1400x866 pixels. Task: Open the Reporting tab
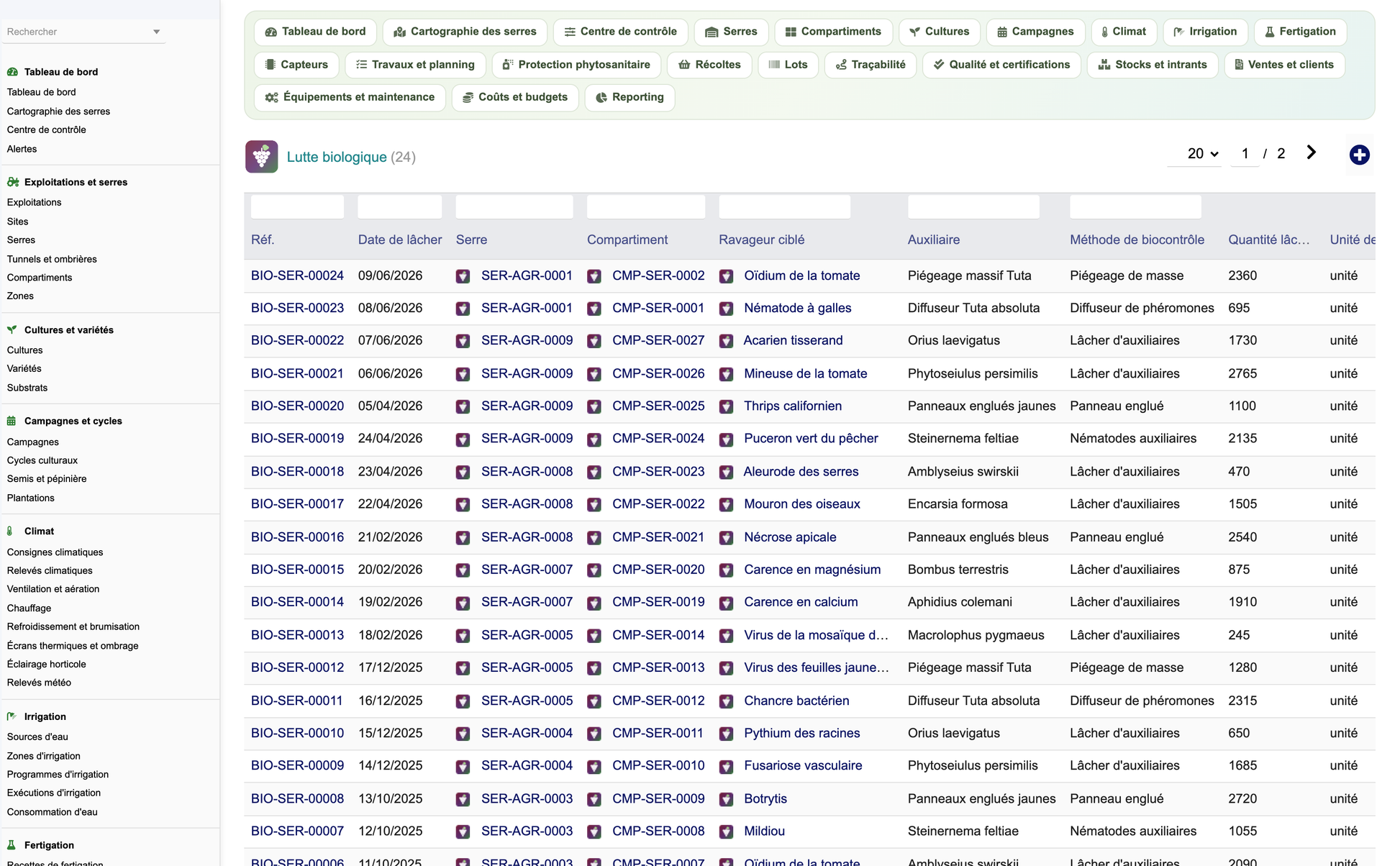pos(629,97)
